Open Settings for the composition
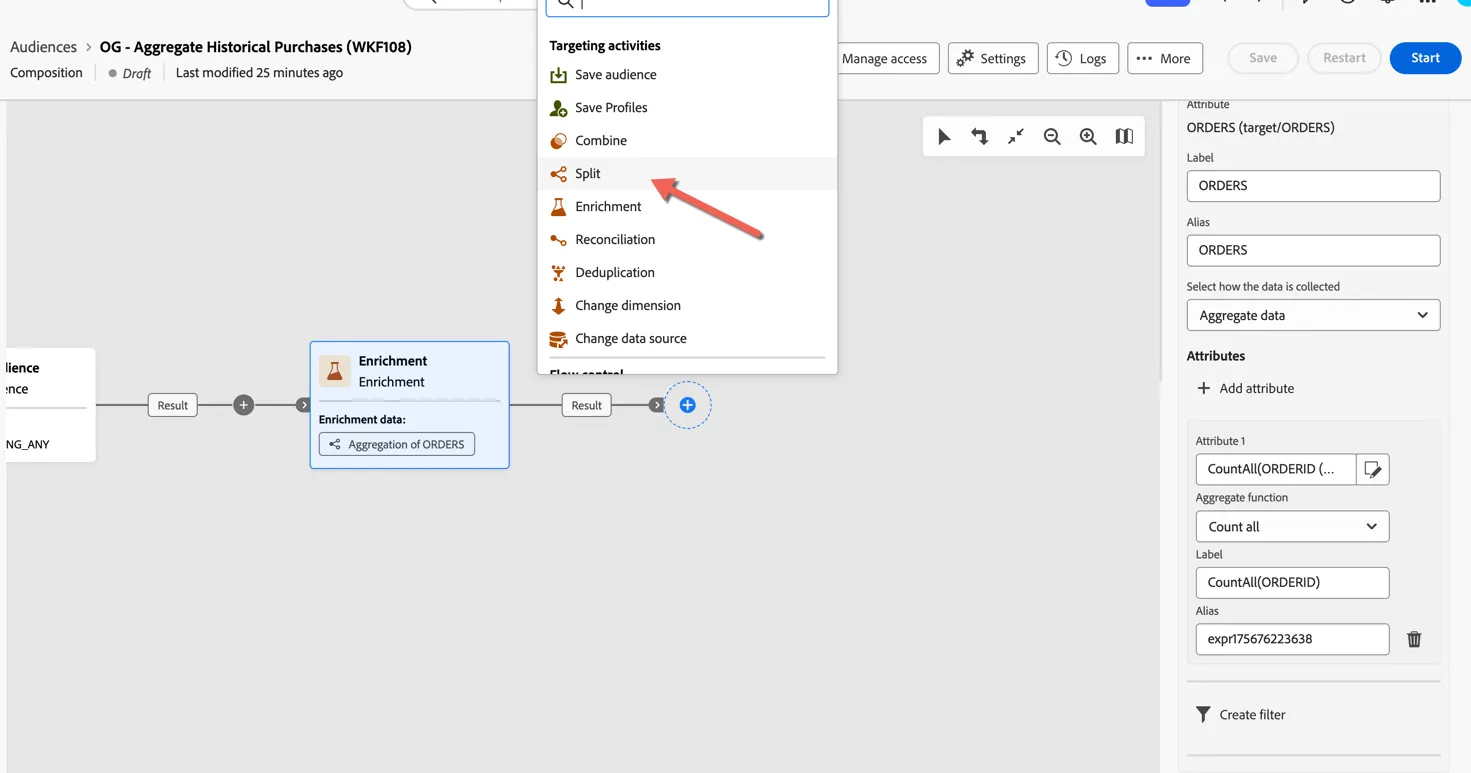The height and width of the screenshot is (773, 1471). click(x=993, y=58)
